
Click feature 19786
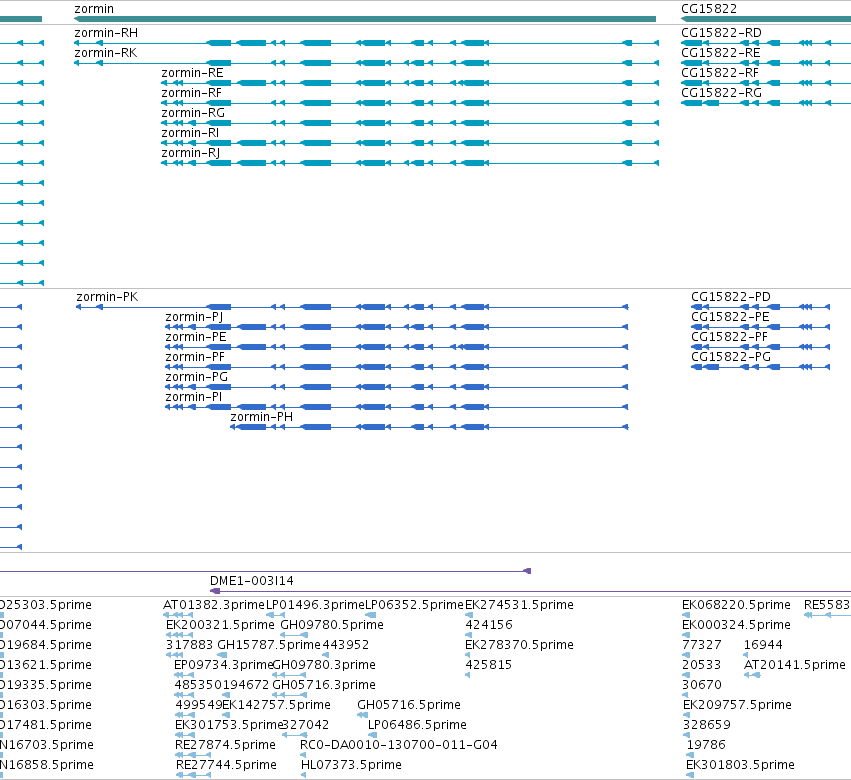click(x=706, y=746)
